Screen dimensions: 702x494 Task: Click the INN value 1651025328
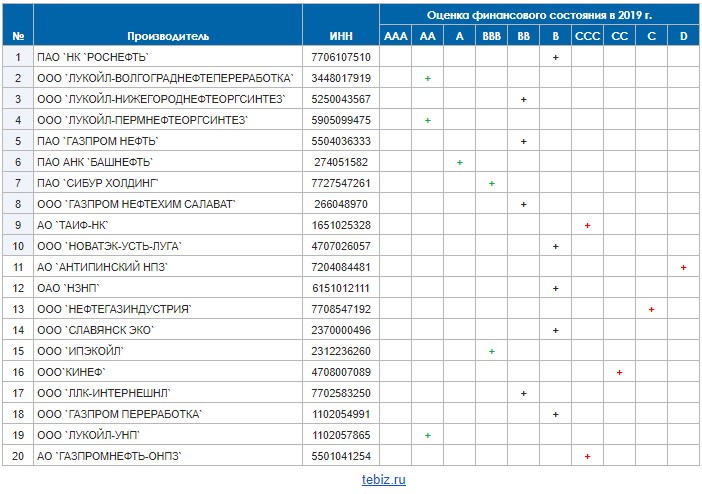[x=341, y=225]
